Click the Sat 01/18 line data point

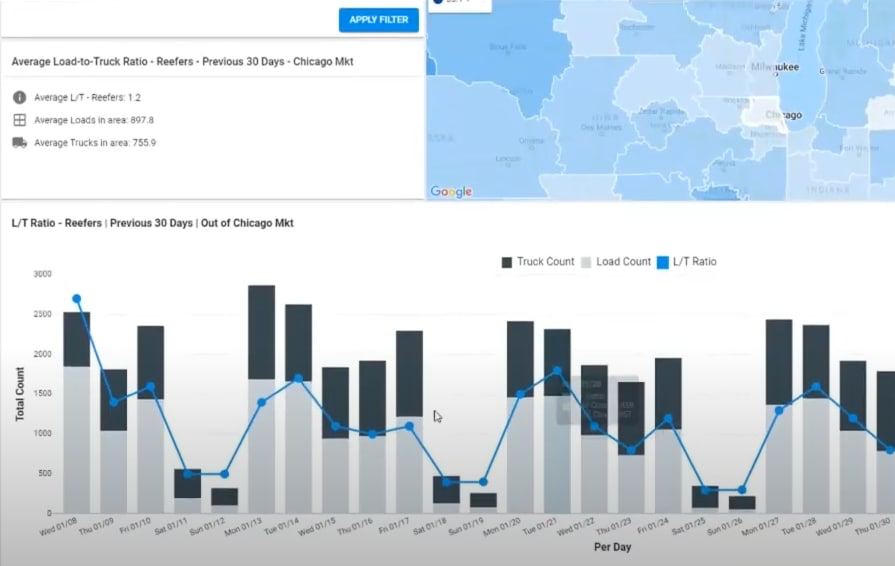[x=446, y=482]
